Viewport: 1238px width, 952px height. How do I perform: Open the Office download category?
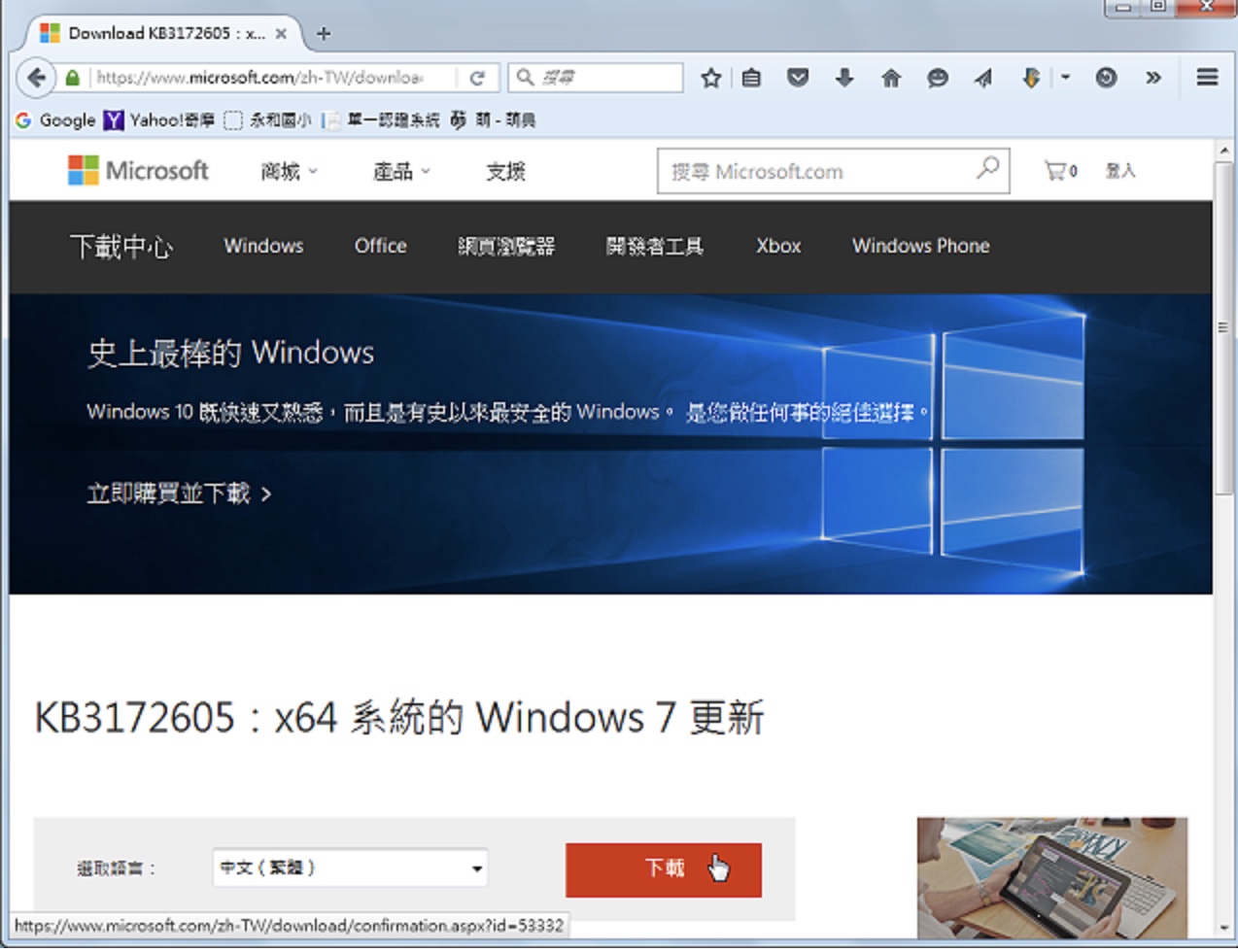click(380, 246)
